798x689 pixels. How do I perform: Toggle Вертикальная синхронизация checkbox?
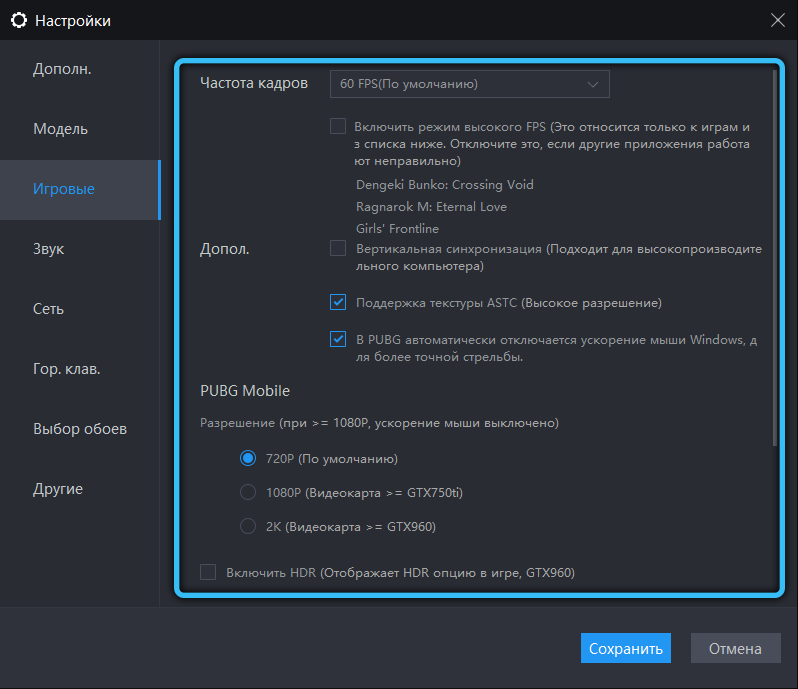coord(338,248)
